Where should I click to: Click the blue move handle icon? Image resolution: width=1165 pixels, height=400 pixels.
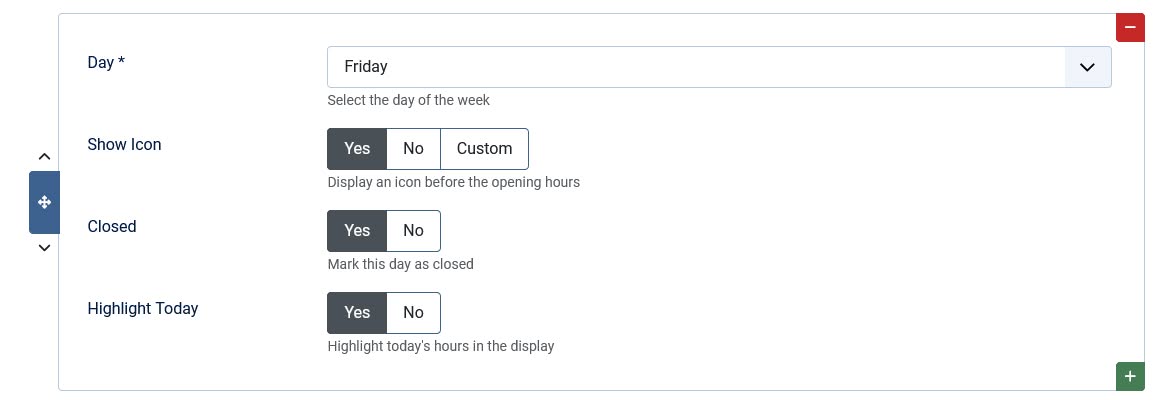(44, 202)
